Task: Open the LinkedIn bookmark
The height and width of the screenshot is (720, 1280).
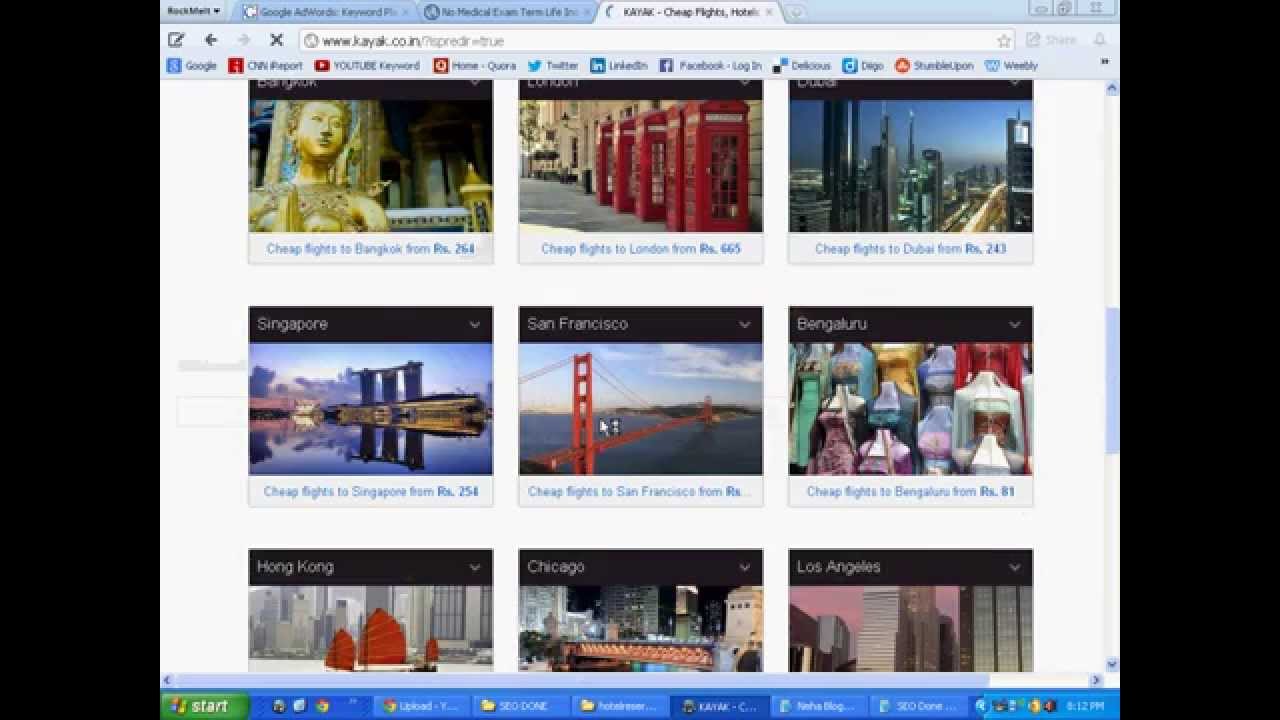Action: click(x=618, y=65)
